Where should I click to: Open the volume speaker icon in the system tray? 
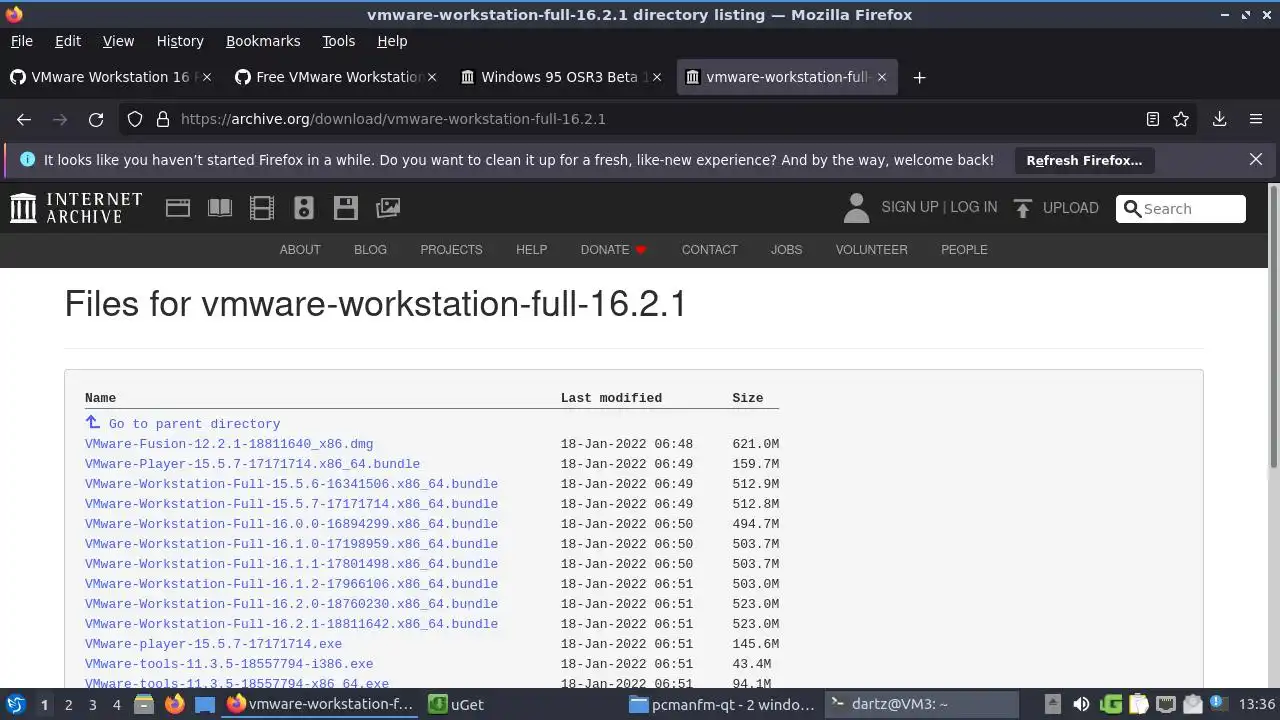[x=1081, y=704]
